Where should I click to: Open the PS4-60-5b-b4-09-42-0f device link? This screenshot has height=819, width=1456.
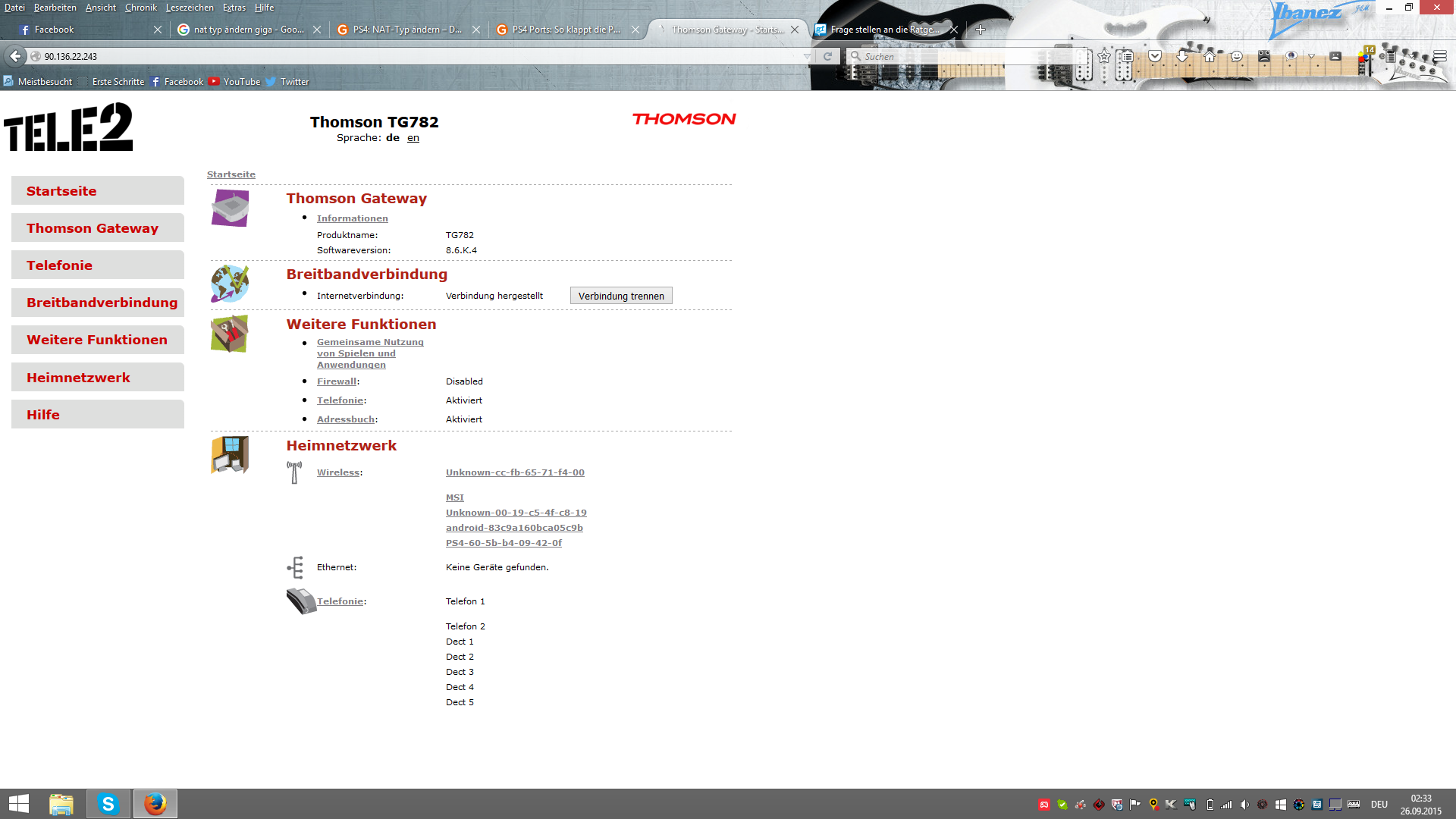click(504, 543)
